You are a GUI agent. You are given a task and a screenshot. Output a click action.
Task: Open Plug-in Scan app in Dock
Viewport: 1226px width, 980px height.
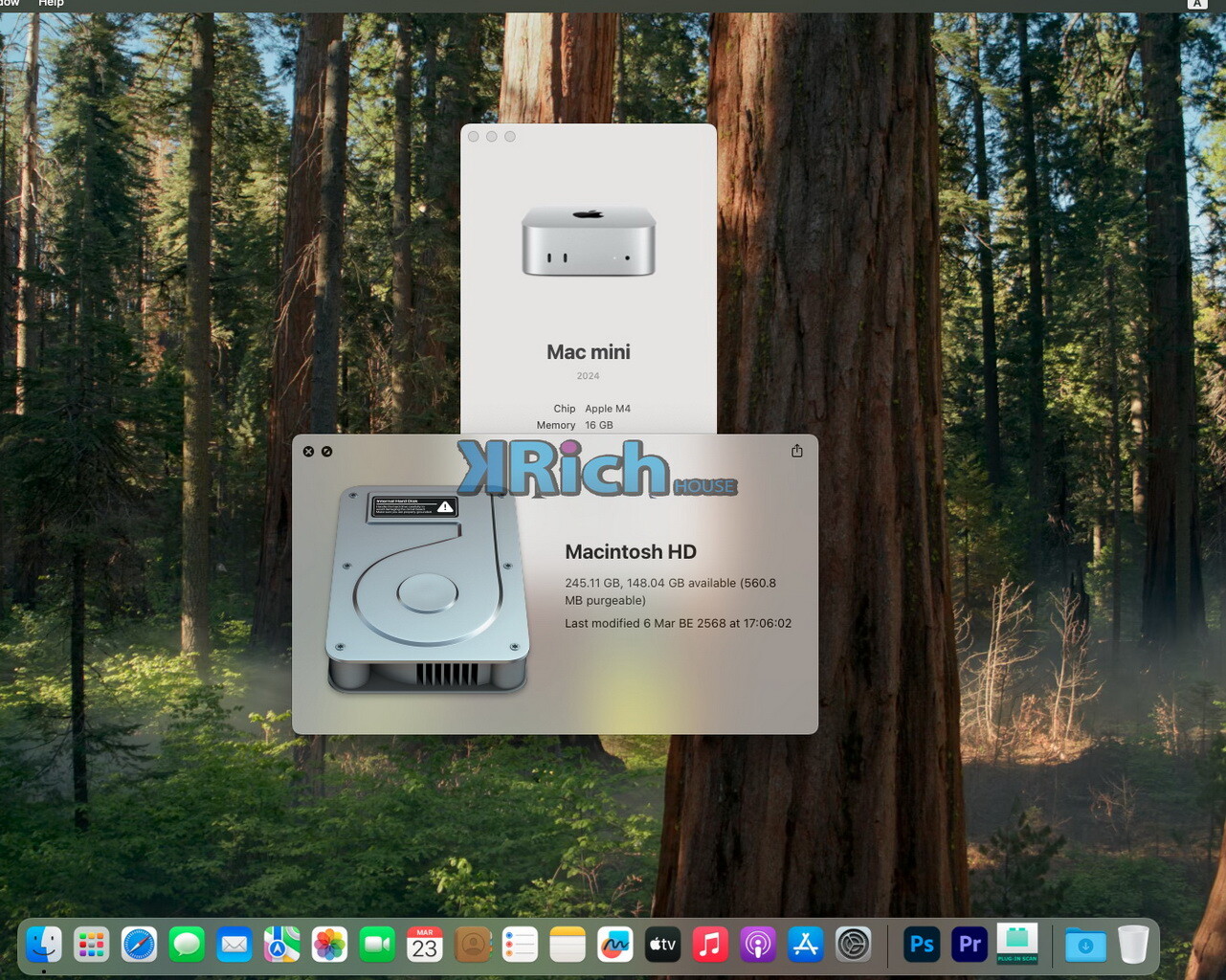pos(1017,945)
